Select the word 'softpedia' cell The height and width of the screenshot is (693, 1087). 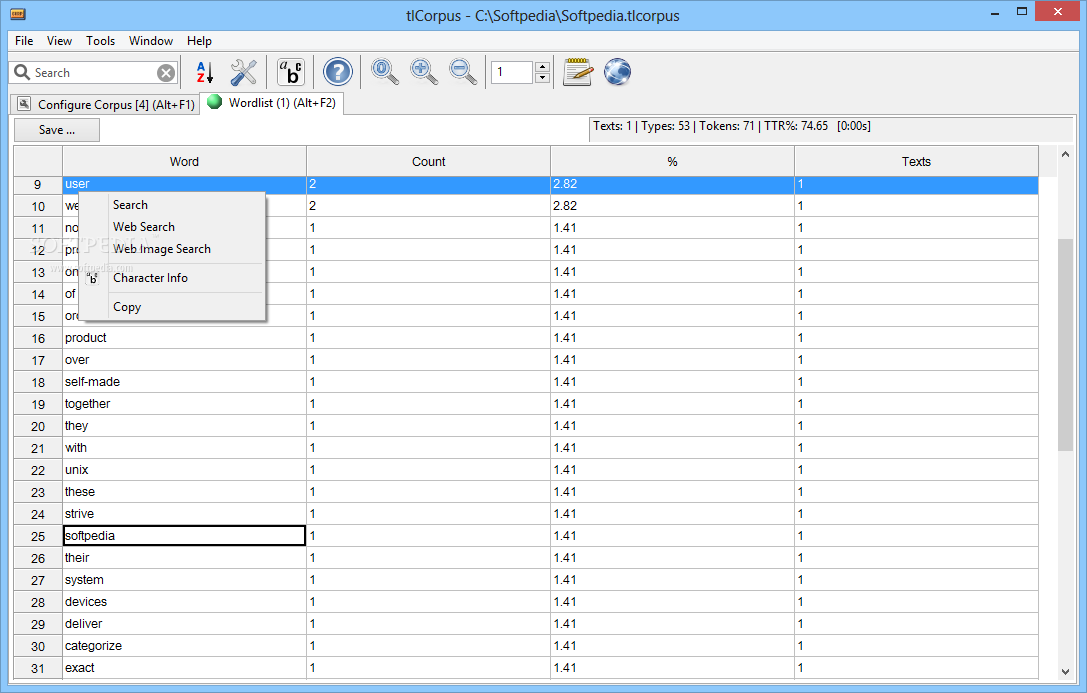(184, 536)
